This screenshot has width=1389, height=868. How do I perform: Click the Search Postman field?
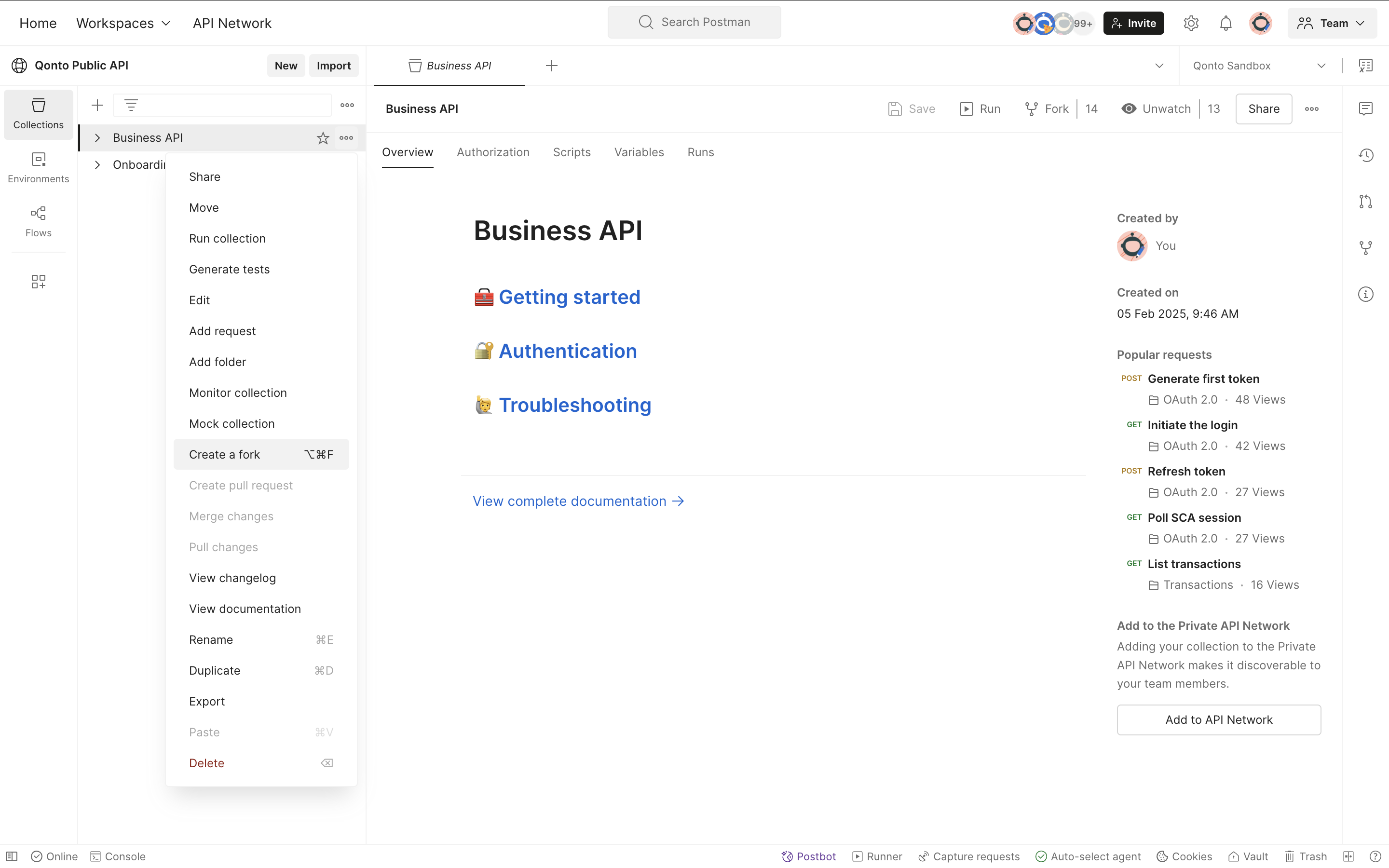point(694,22)
